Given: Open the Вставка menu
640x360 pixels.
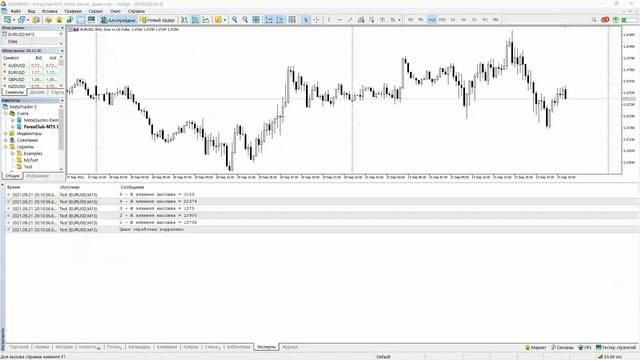Looking at the screenshot, I should pyautogui.click(x=50, y=11).
